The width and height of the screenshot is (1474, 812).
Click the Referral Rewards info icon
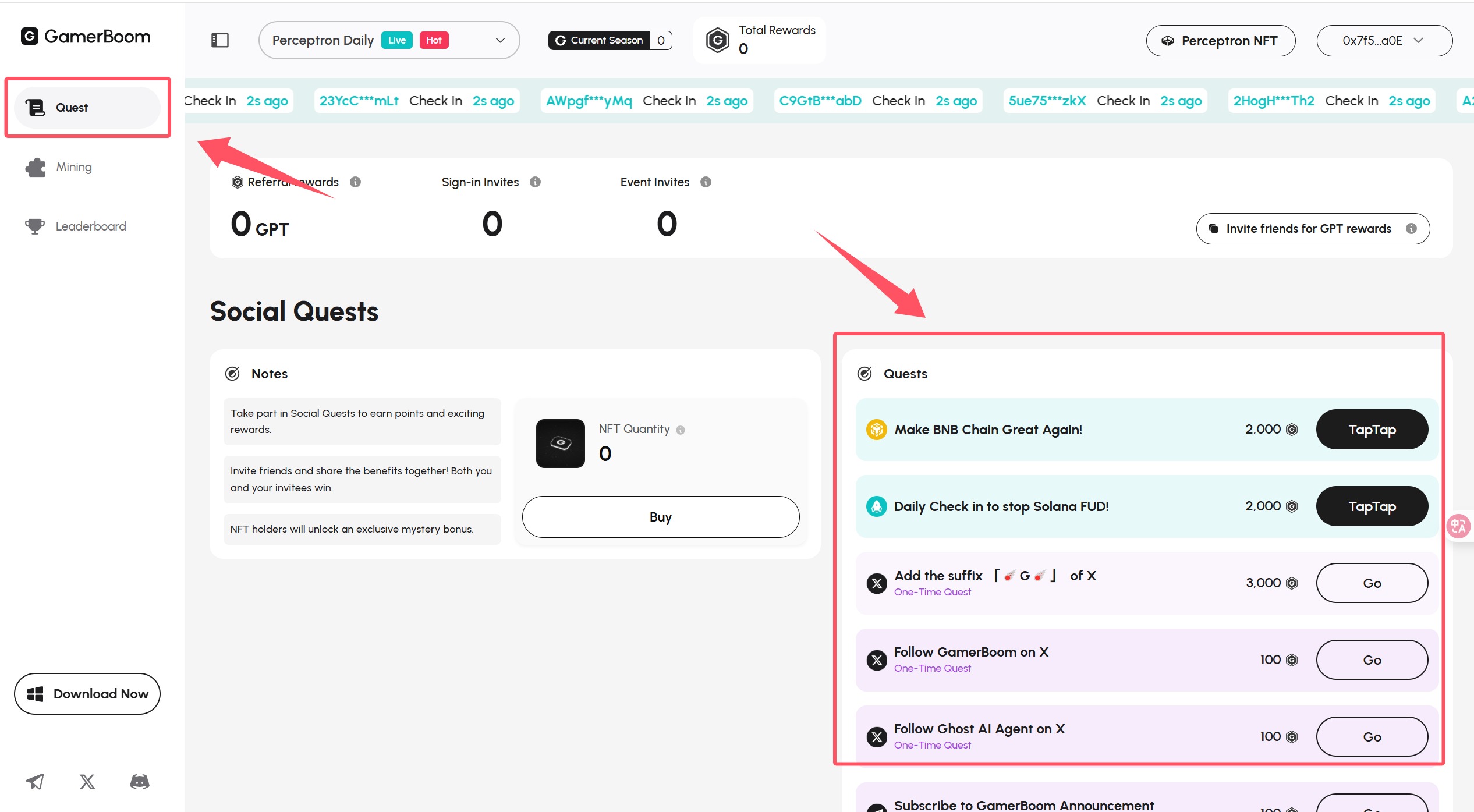(355, 182)
